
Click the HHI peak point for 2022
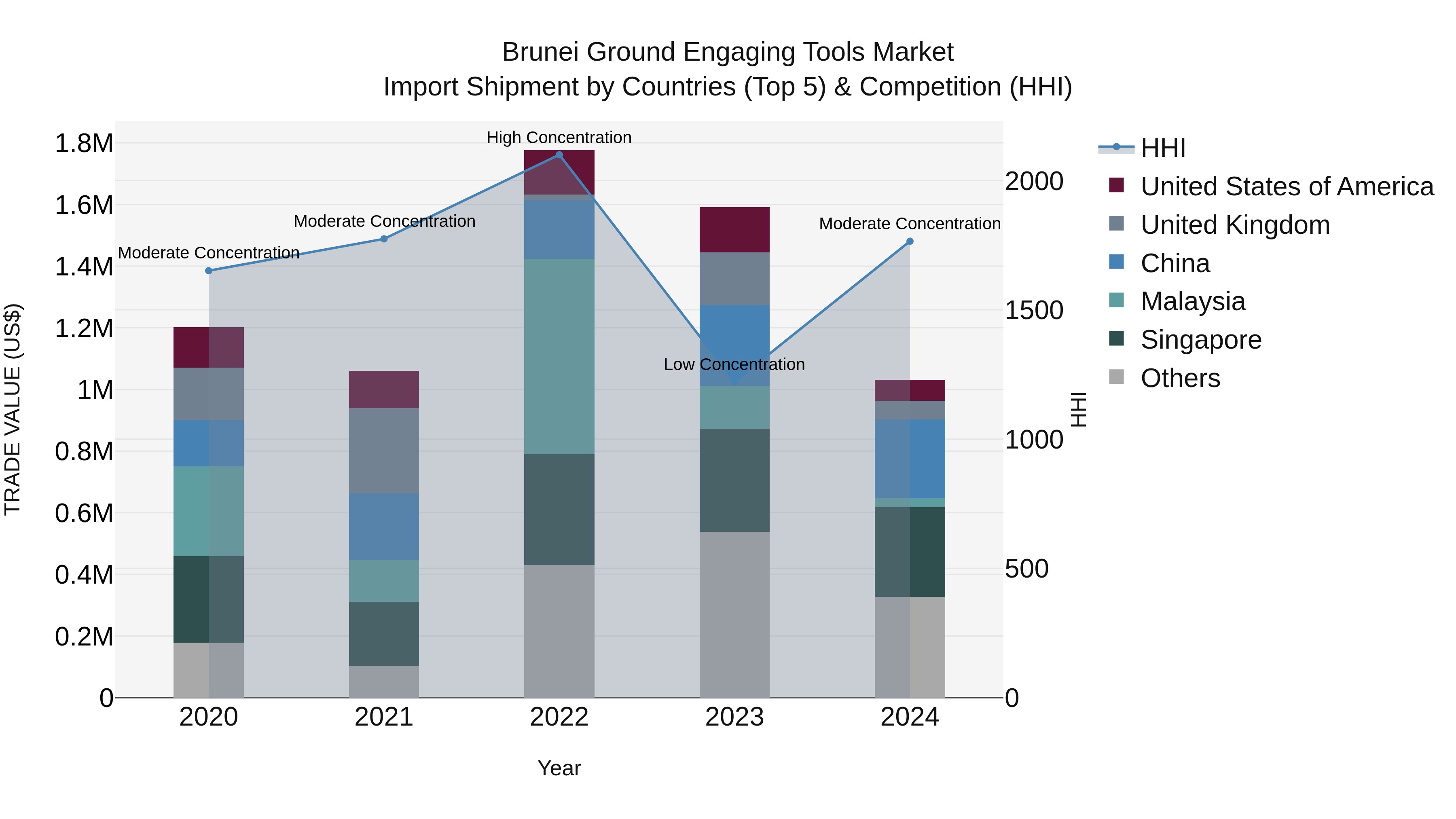click(559, 155)
